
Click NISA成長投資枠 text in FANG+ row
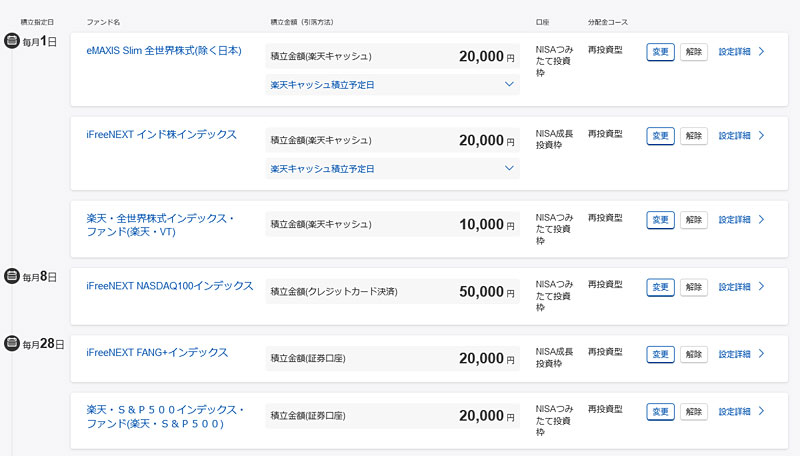click(554, 358)
